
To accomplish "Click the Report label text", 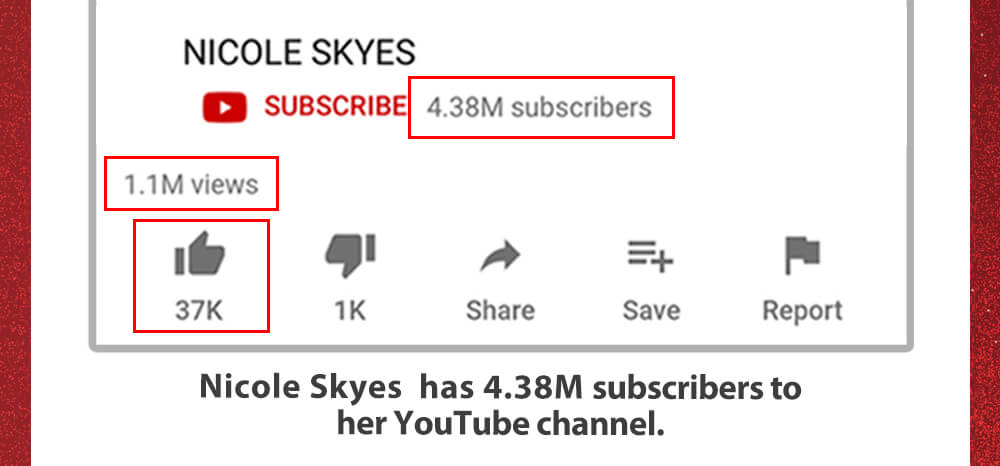I will coord(802,312).
